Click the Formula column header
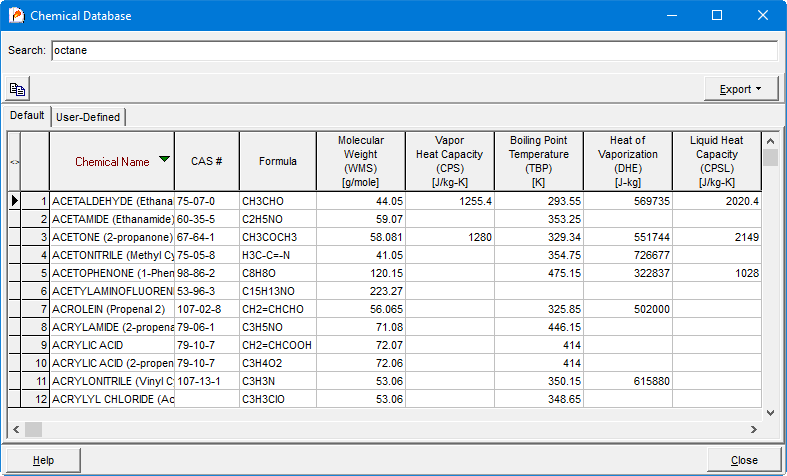The image size is (787, 476). point(278,162)
